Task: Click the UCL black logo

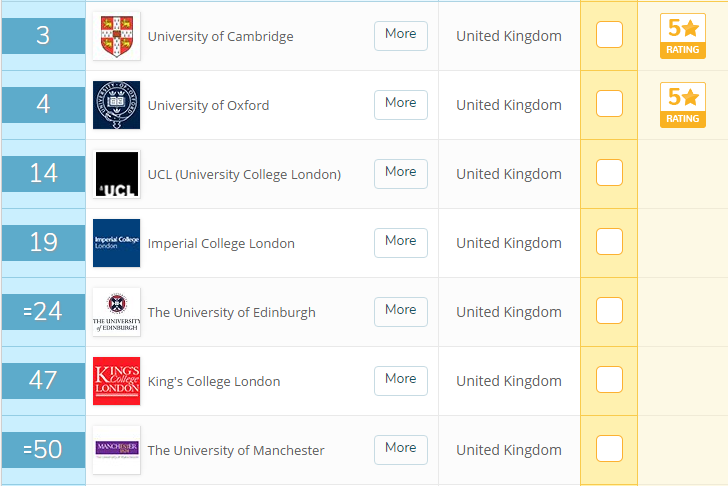Action: point(116,174)
